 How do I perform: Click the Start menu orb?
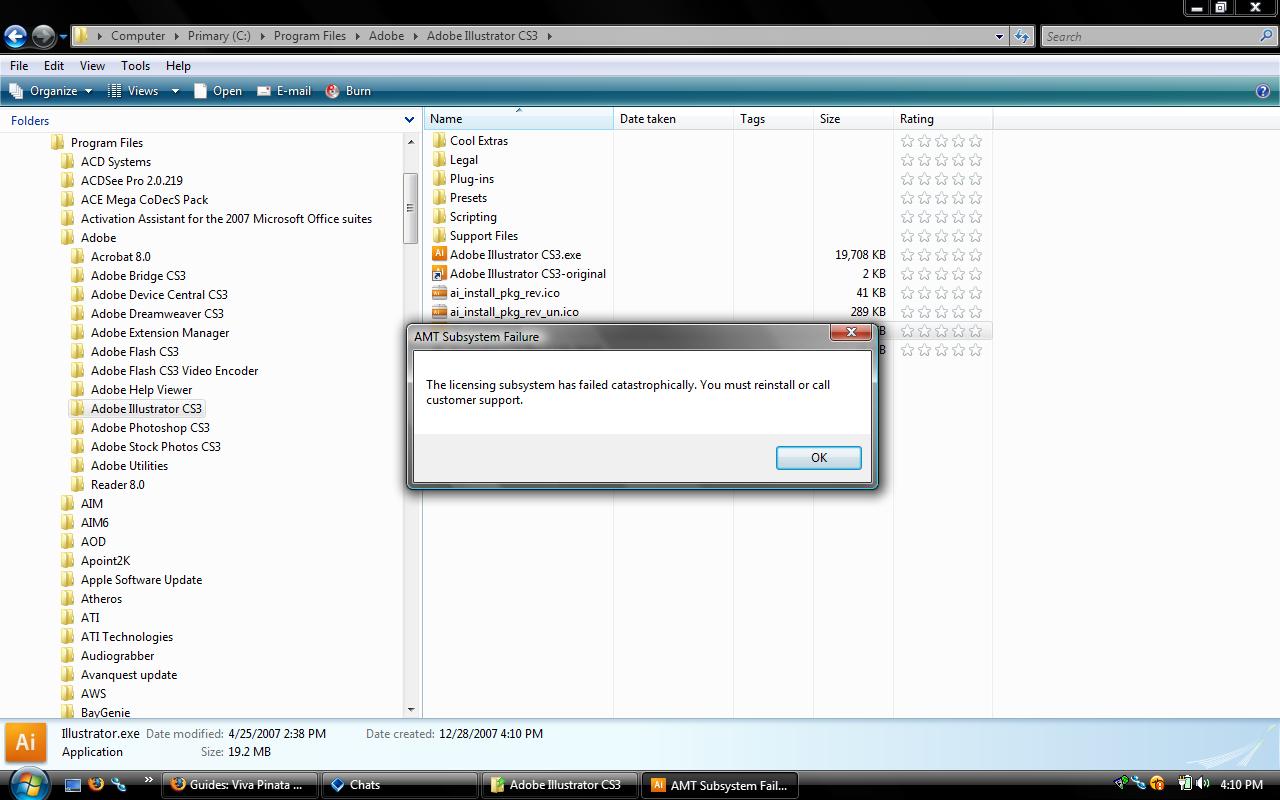click(27, 783)
